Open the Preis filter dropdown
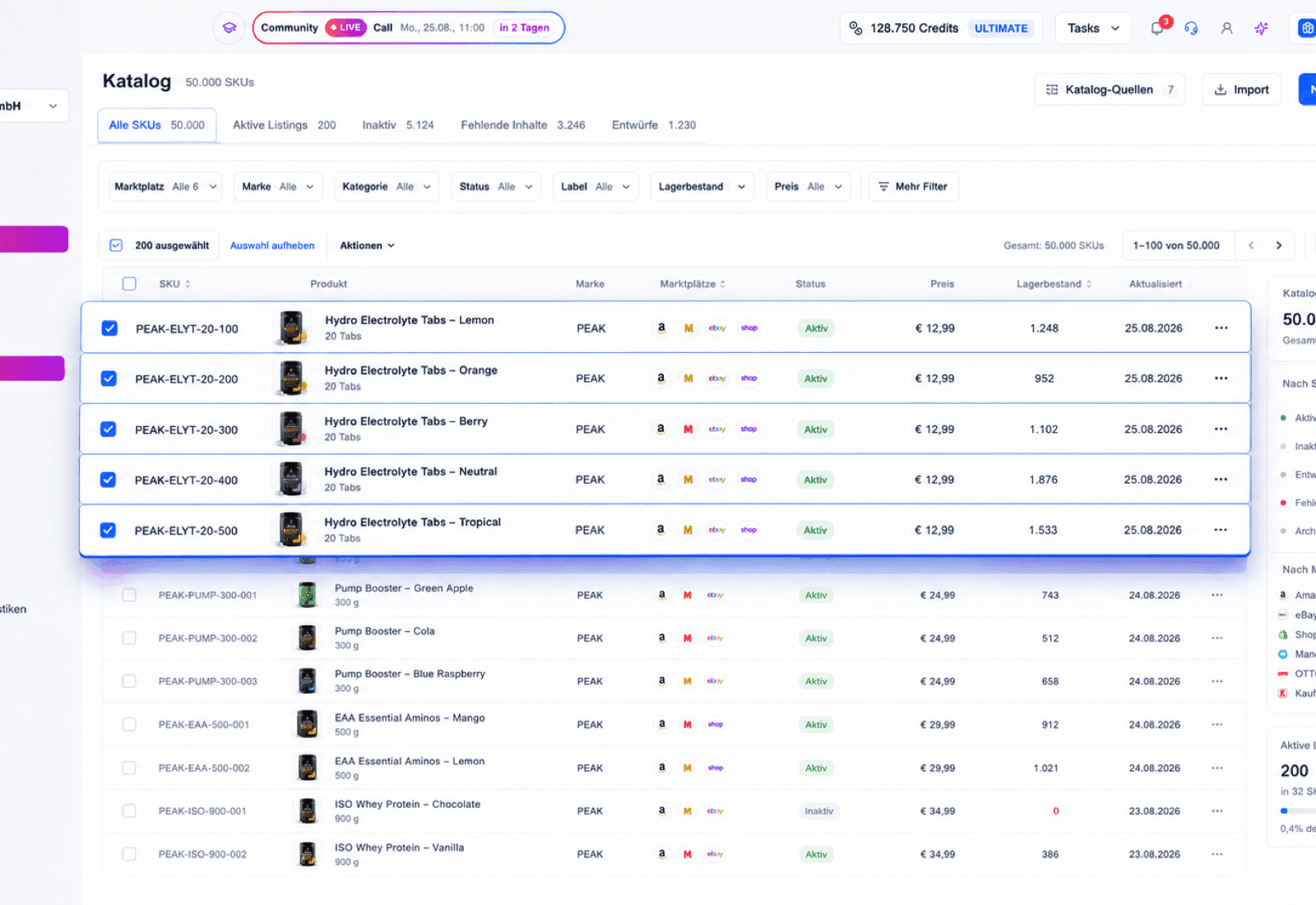1316x905 pixels. tap(809, 187)
